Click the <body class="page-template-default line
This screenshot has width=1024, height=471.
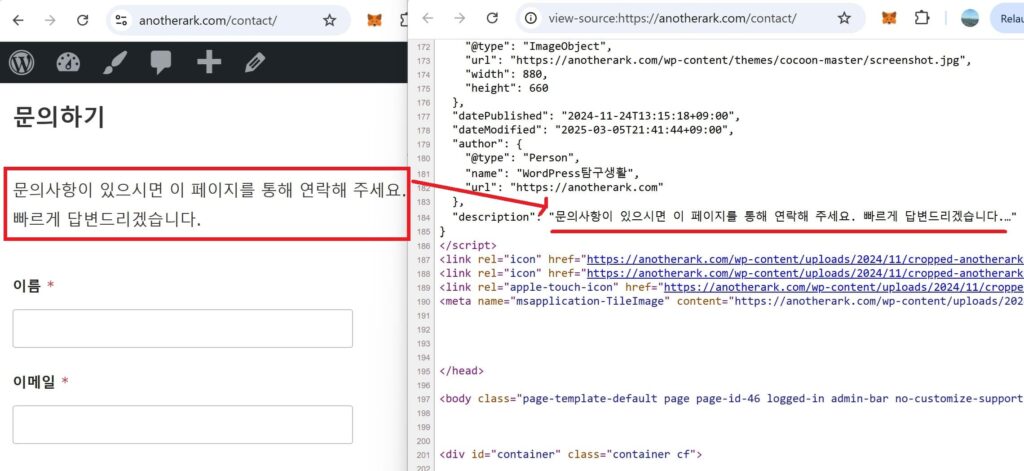point(731,399)
